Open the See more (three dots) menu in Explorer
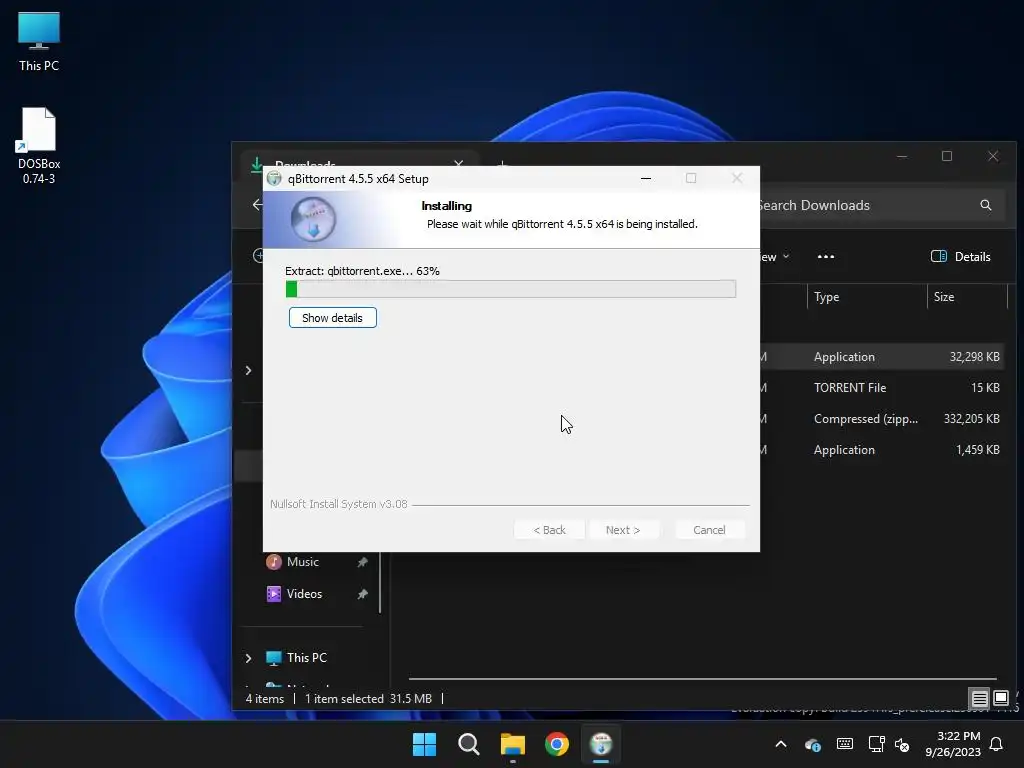 (825, 257)
